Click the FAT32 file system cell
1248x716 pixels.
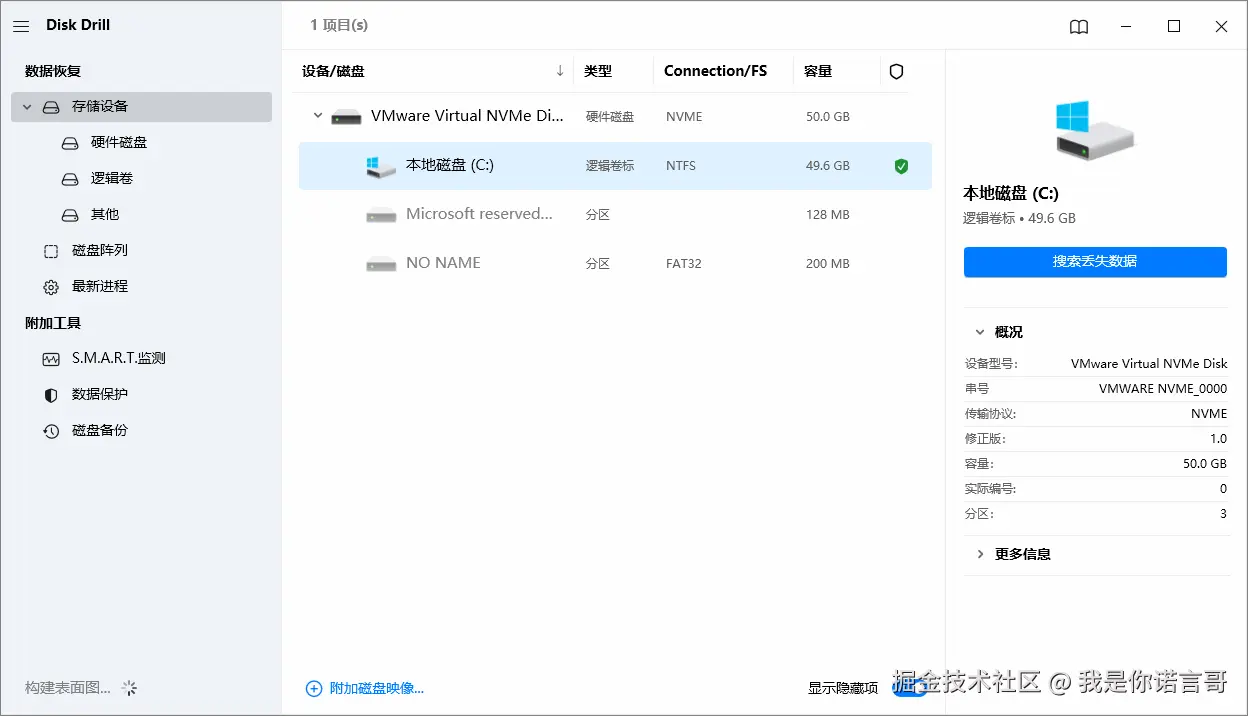(x=684, y=264)
